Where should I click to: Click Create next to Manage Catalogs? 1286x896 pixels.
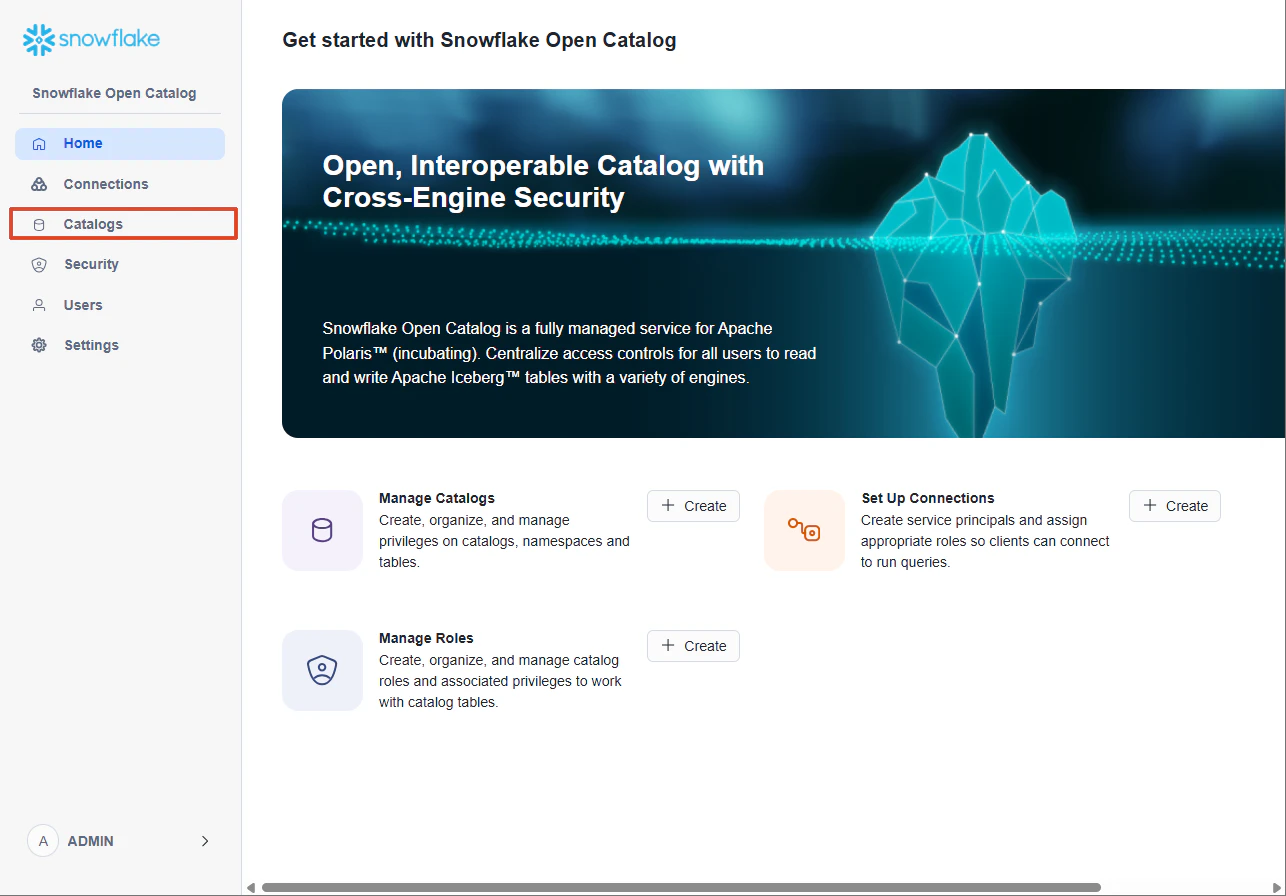(693, 506)
